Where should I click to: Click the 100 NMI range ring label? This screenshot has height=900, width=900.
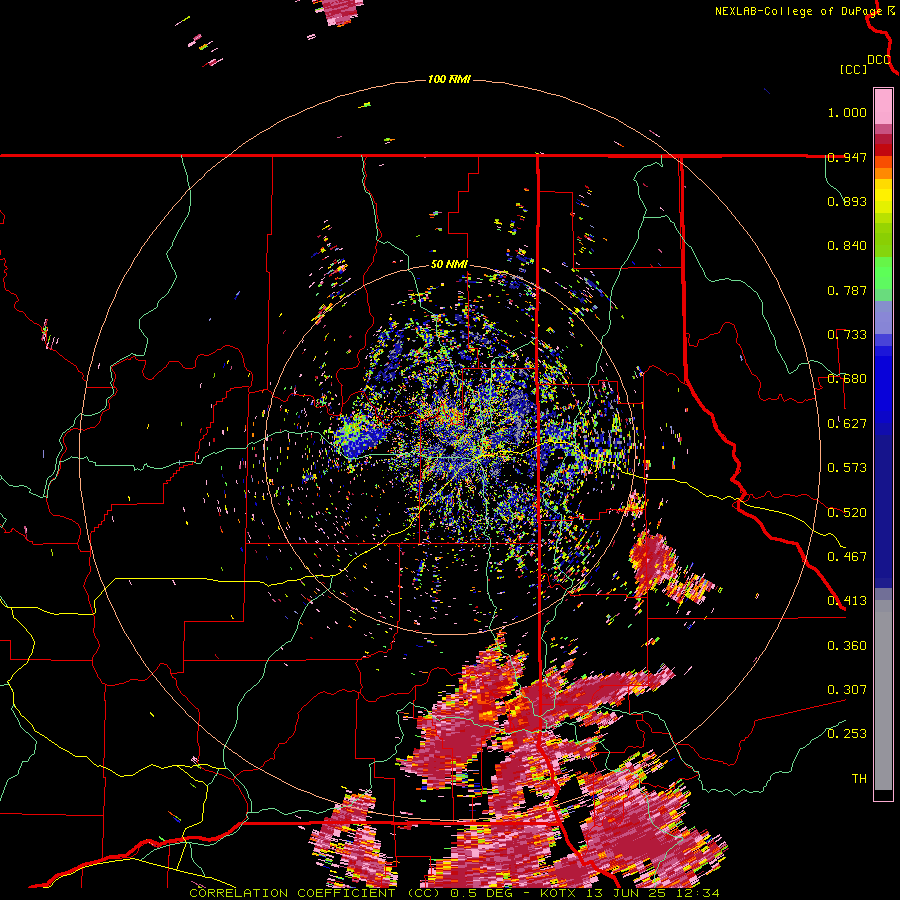pos(449,79)
